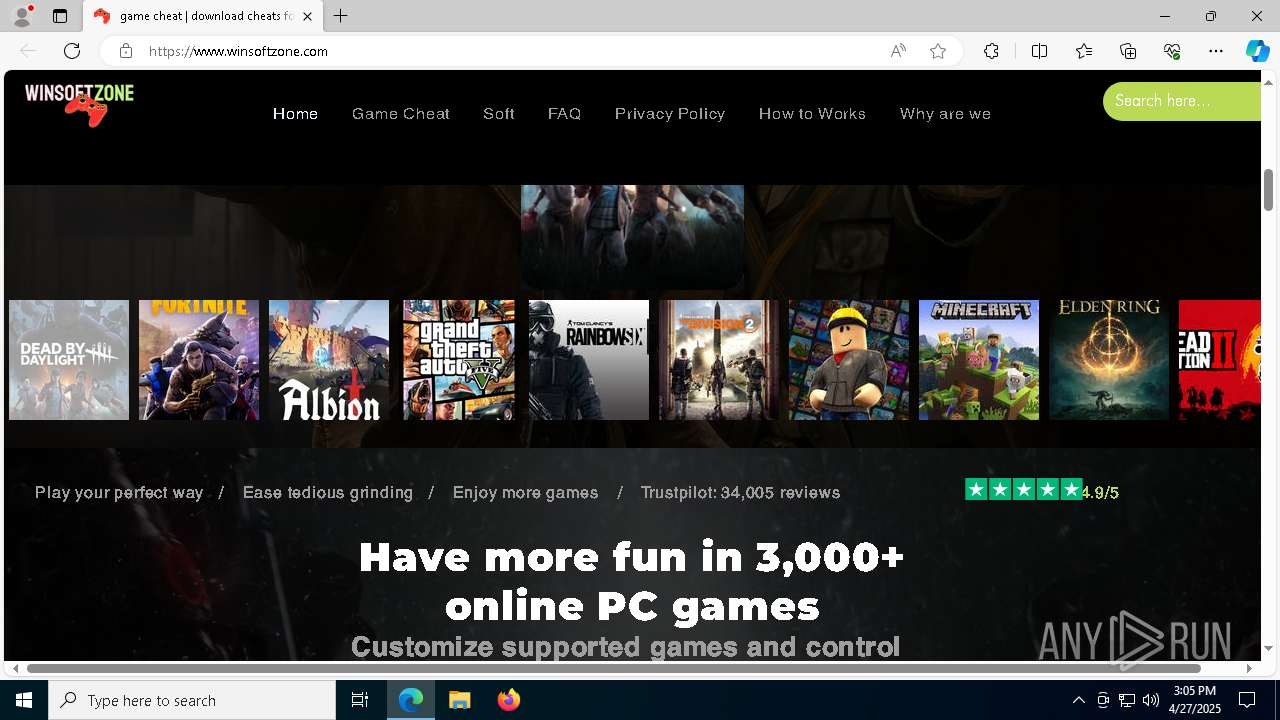The width and height of the screenshot is (1280, 720).
Task: Open the How to Works page
Action: [812, 114]
